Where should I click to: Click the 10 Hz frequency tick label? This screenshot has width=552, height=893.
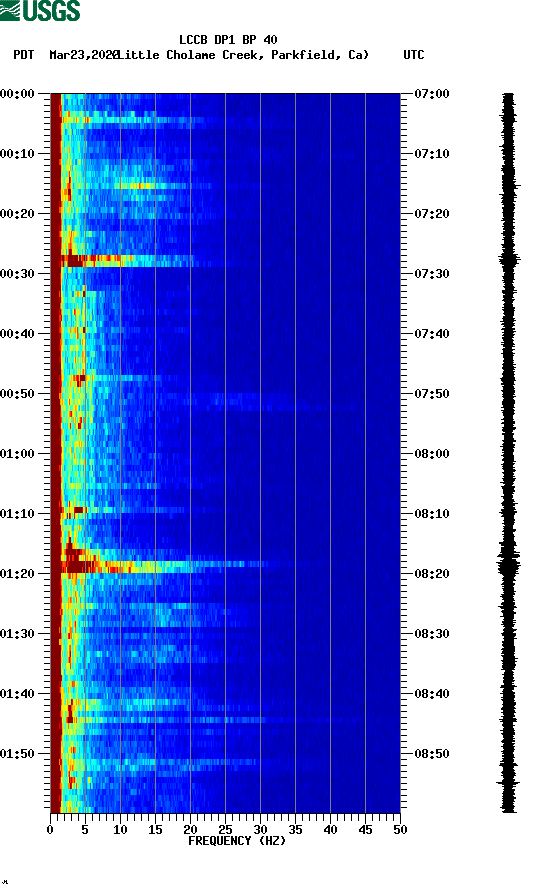tap(120, 830)
